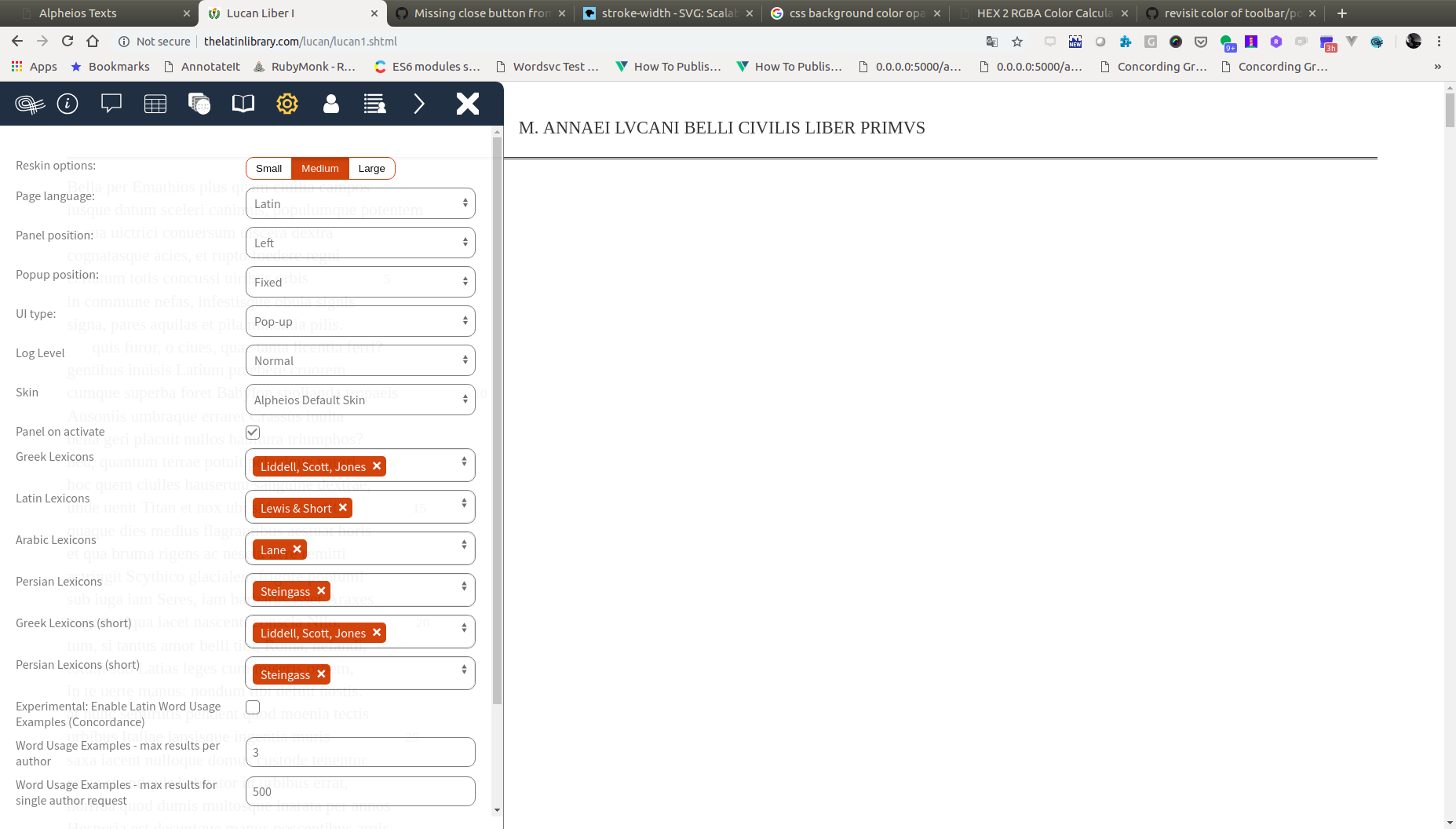This screenshot has height=829, width=1456.
Task: Open the Concording Gr bookmark
Action: tap(1153, 67)
